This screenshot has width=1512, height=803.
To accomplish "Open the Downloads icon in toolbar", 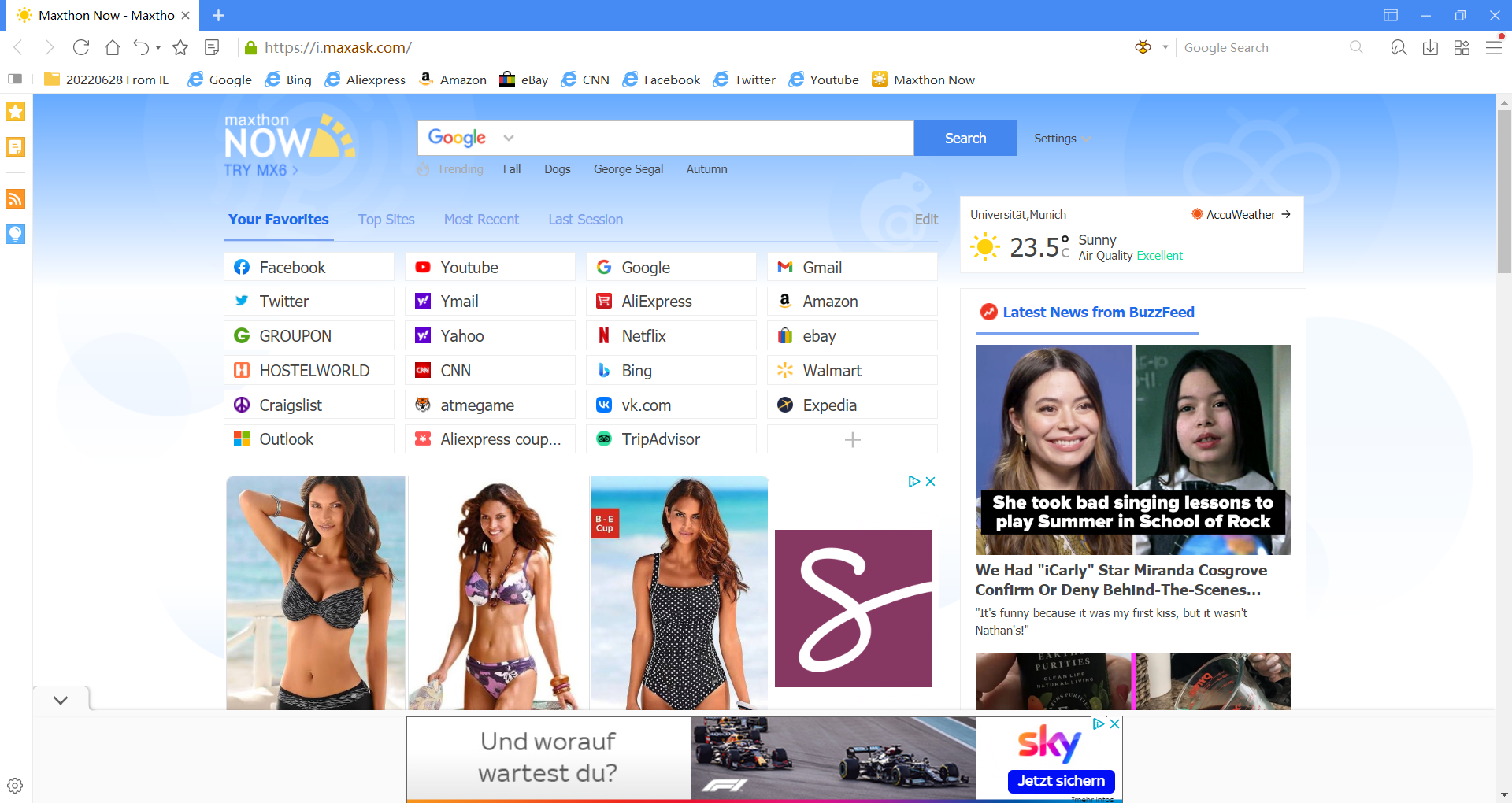I will coord(1430,48).
